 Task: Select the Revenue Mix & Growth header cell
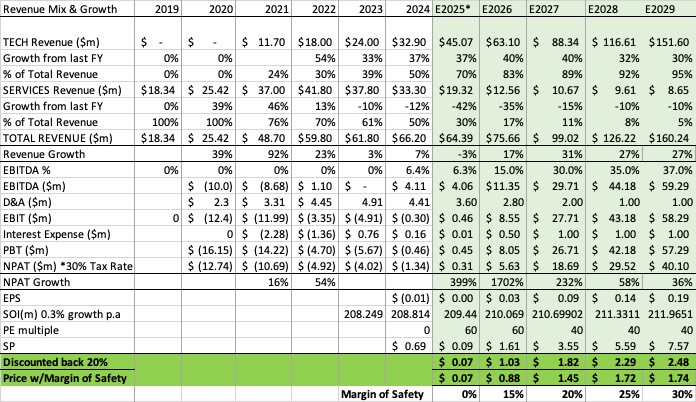[60, 9]
